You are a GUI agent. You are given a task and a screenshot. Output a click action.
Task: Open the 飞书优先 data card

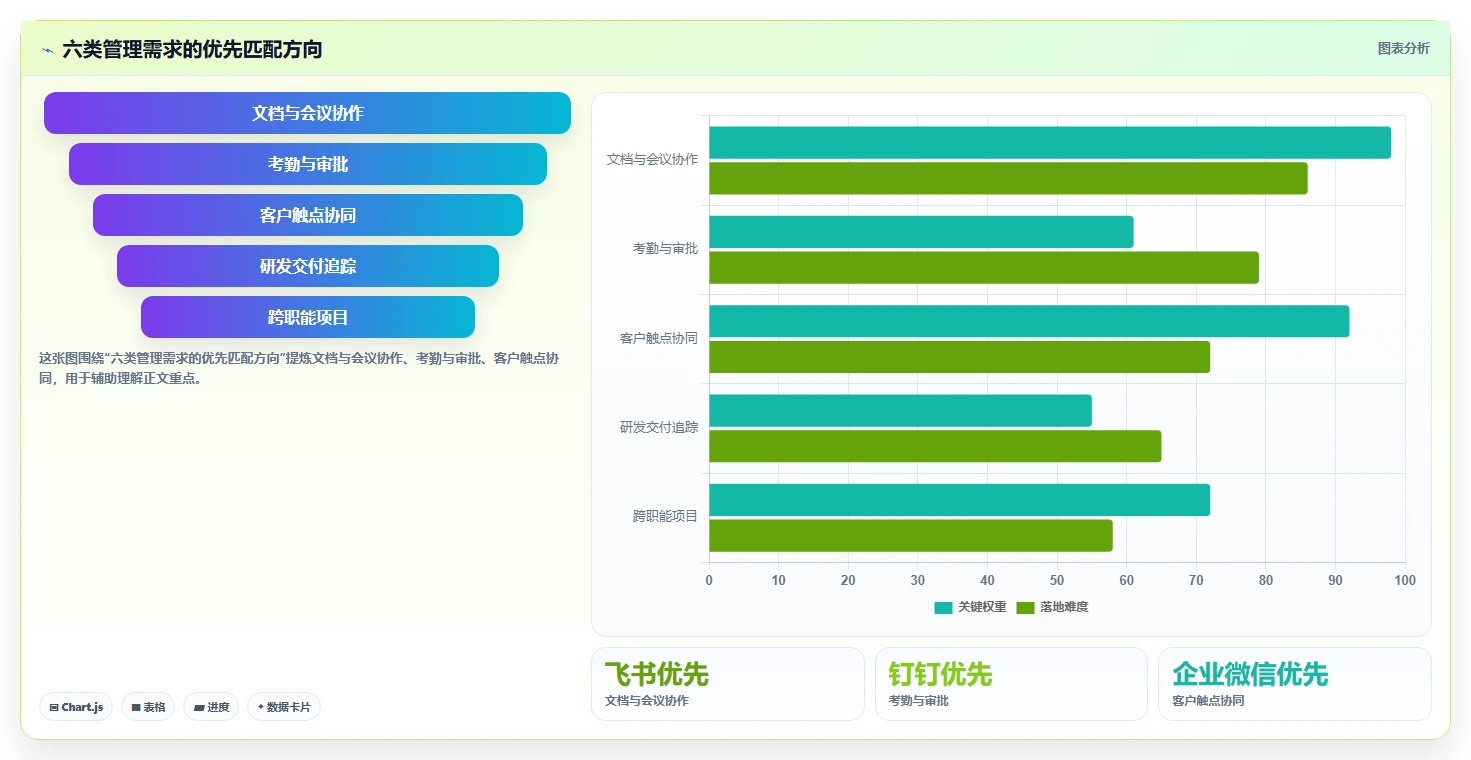(727, 684)
